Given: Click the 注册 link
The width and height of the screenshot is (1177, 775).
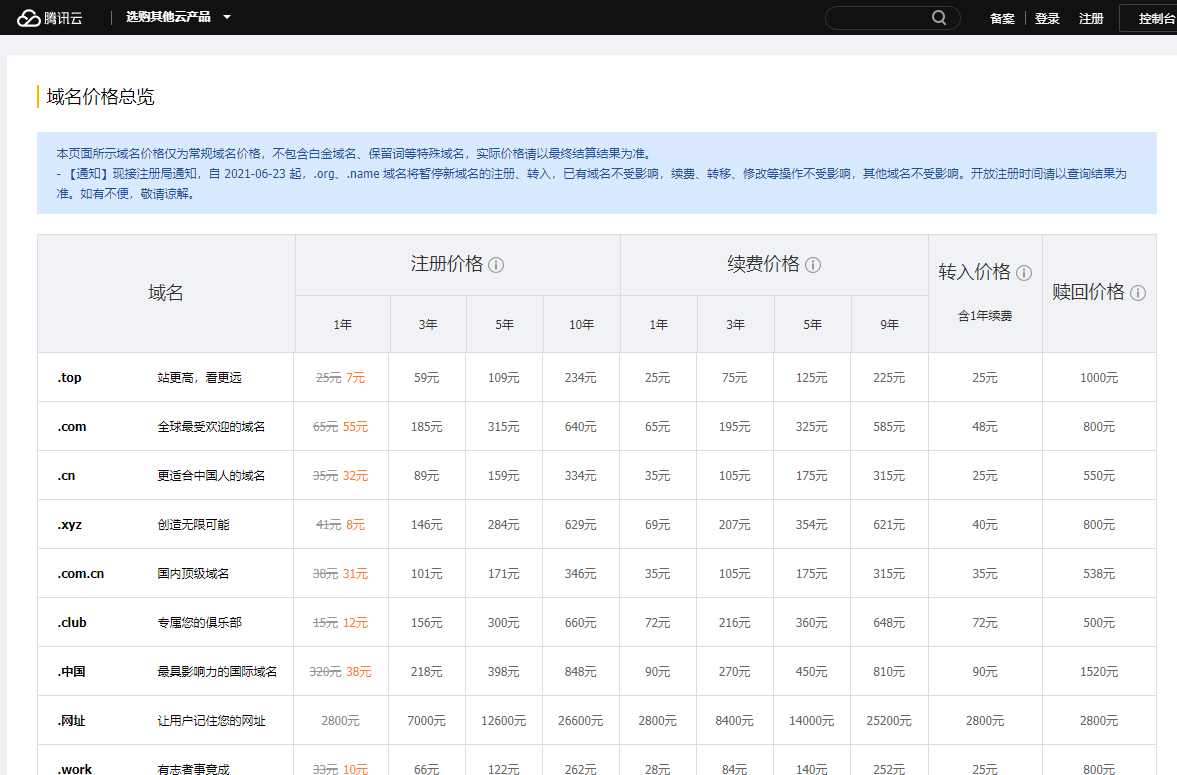Looking at the screenshot, I should tap(1091, 18).
